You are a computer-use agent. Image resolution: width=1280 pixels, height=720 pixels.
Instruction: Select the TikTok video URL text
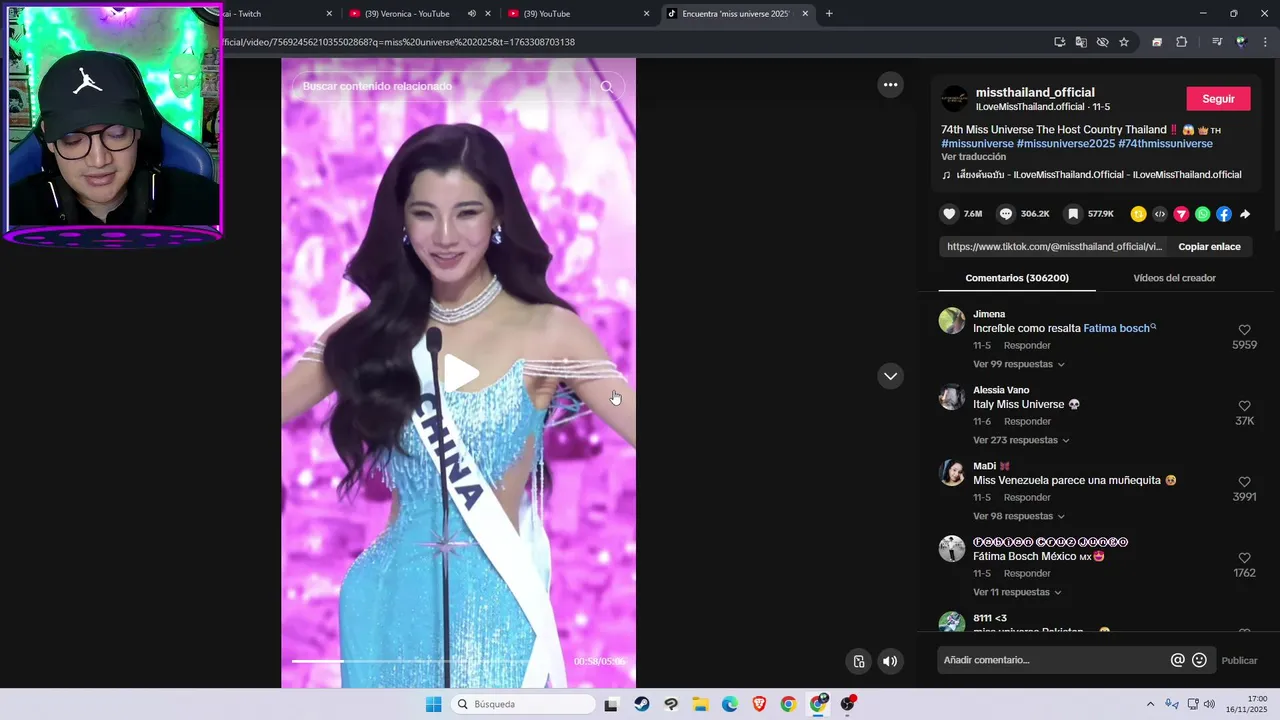1054,247
